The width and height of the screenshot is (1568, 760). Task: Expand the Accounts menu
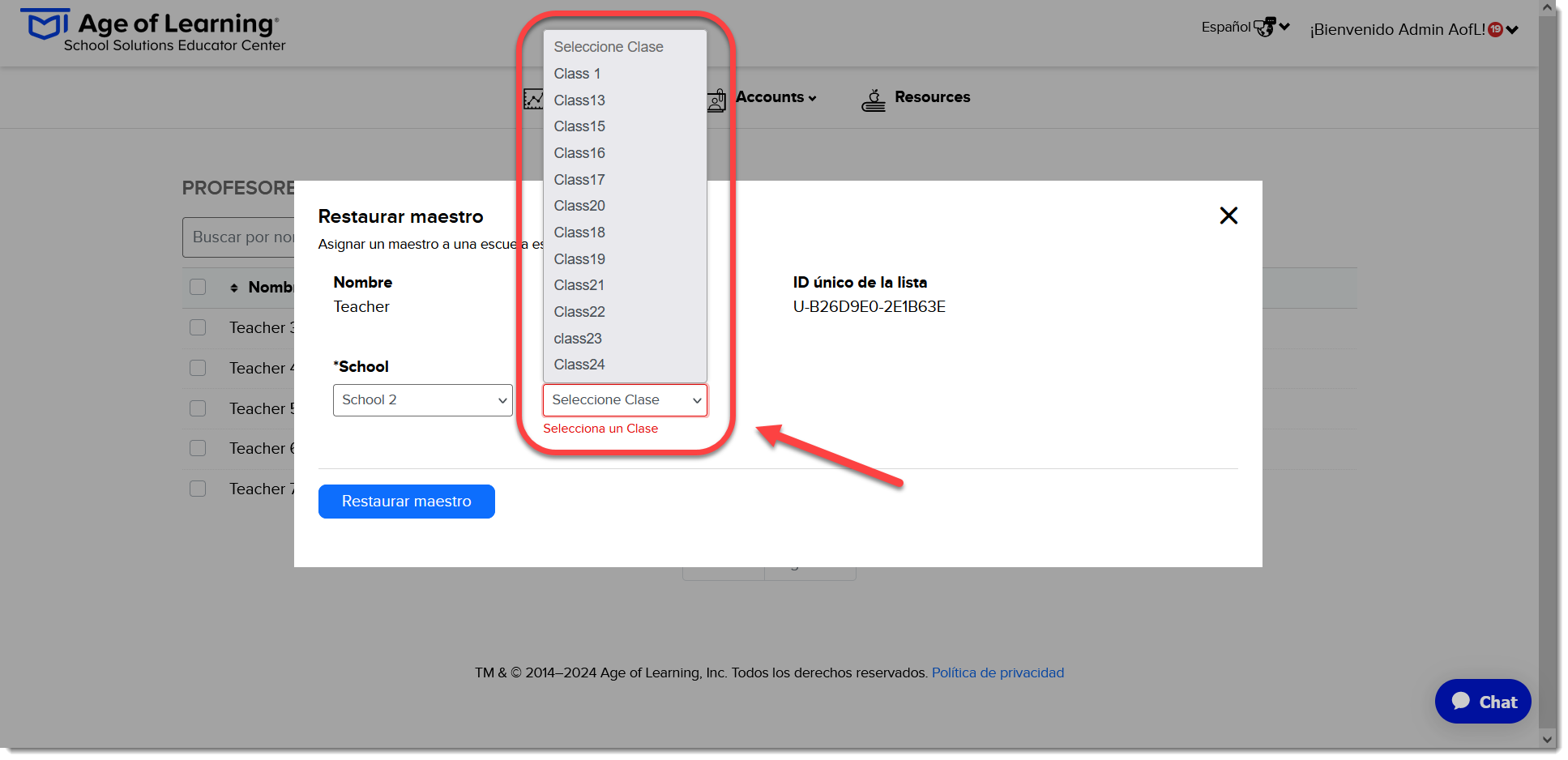point(775,97)
